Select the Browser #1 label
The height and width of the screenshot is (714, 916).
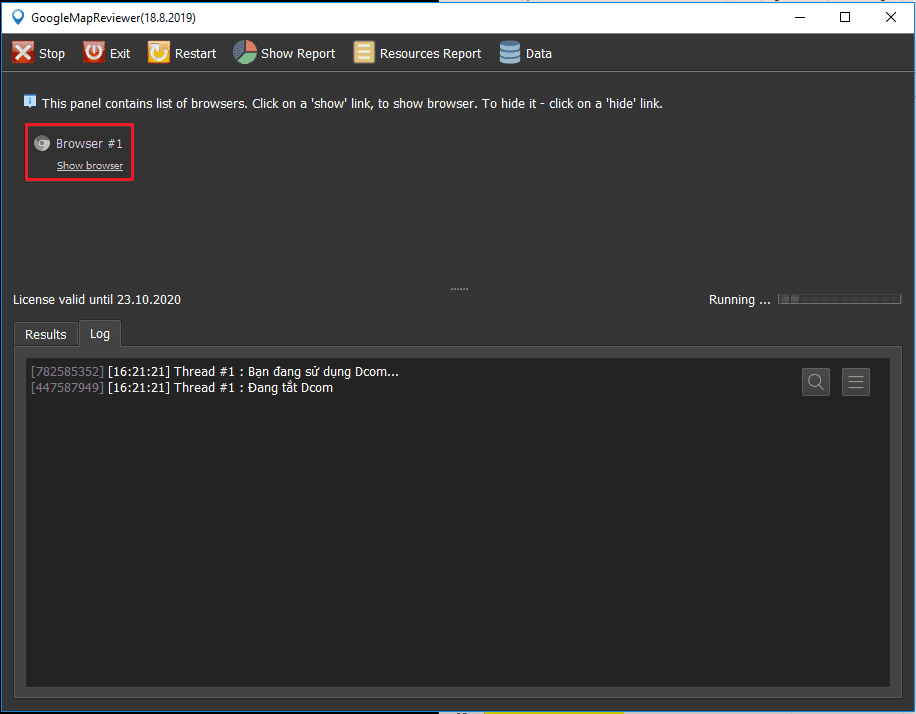89,144
